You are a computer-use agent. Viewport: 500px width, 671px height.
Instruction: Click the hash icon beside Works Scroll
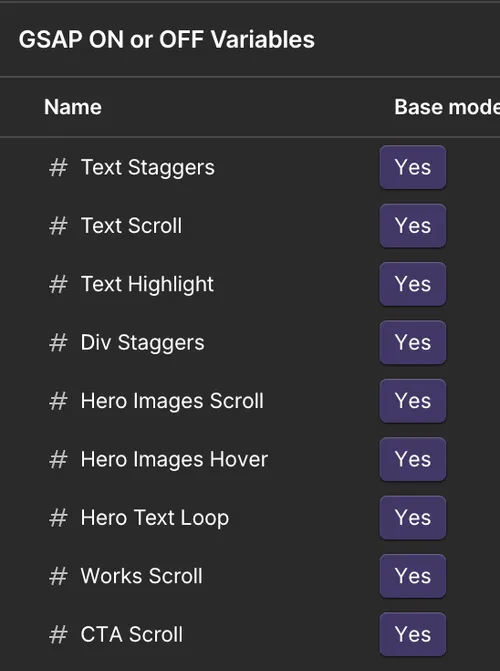[58, 576]
